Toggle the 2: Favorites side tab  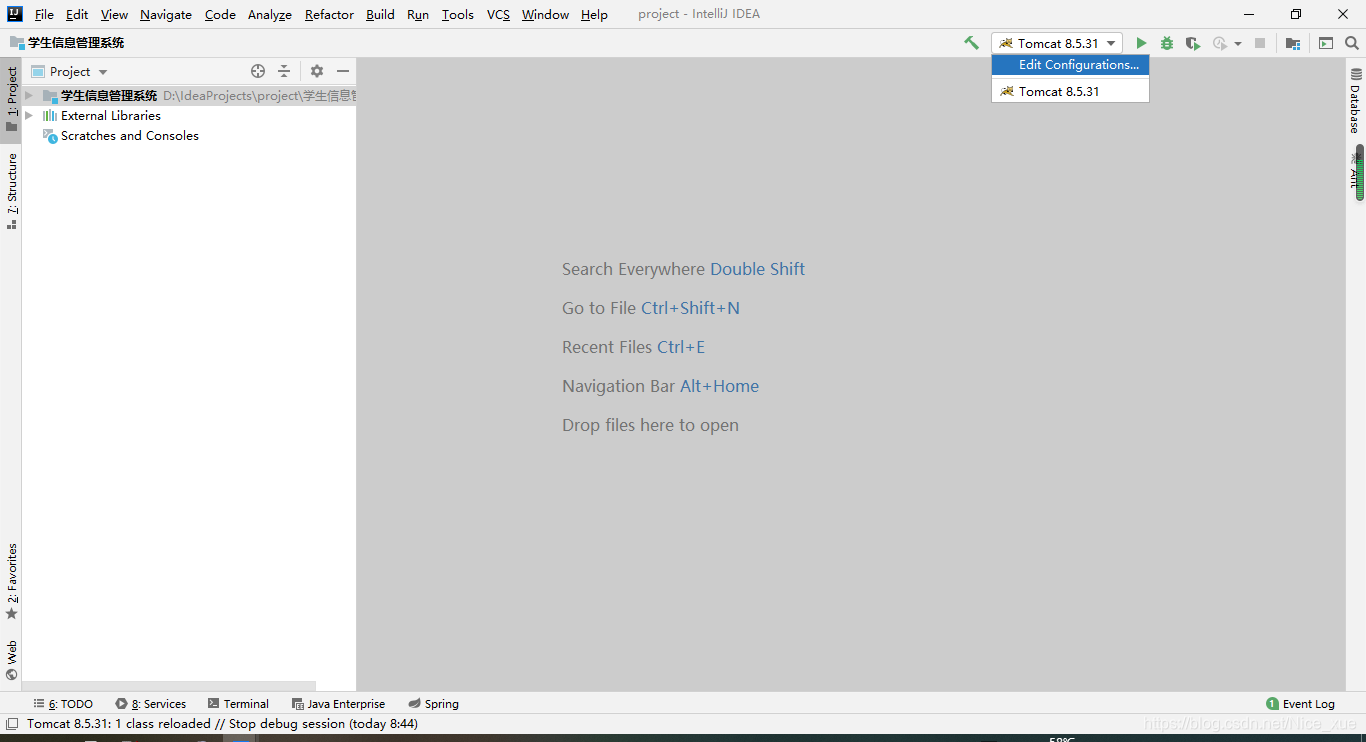12,581
